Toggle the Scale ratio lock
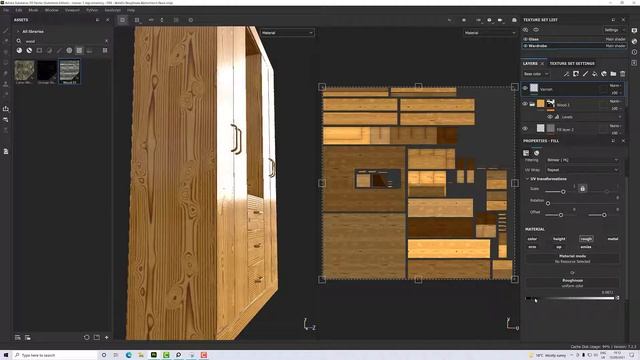This screenshot has width=640, height=360. click(x=582, y=189)
